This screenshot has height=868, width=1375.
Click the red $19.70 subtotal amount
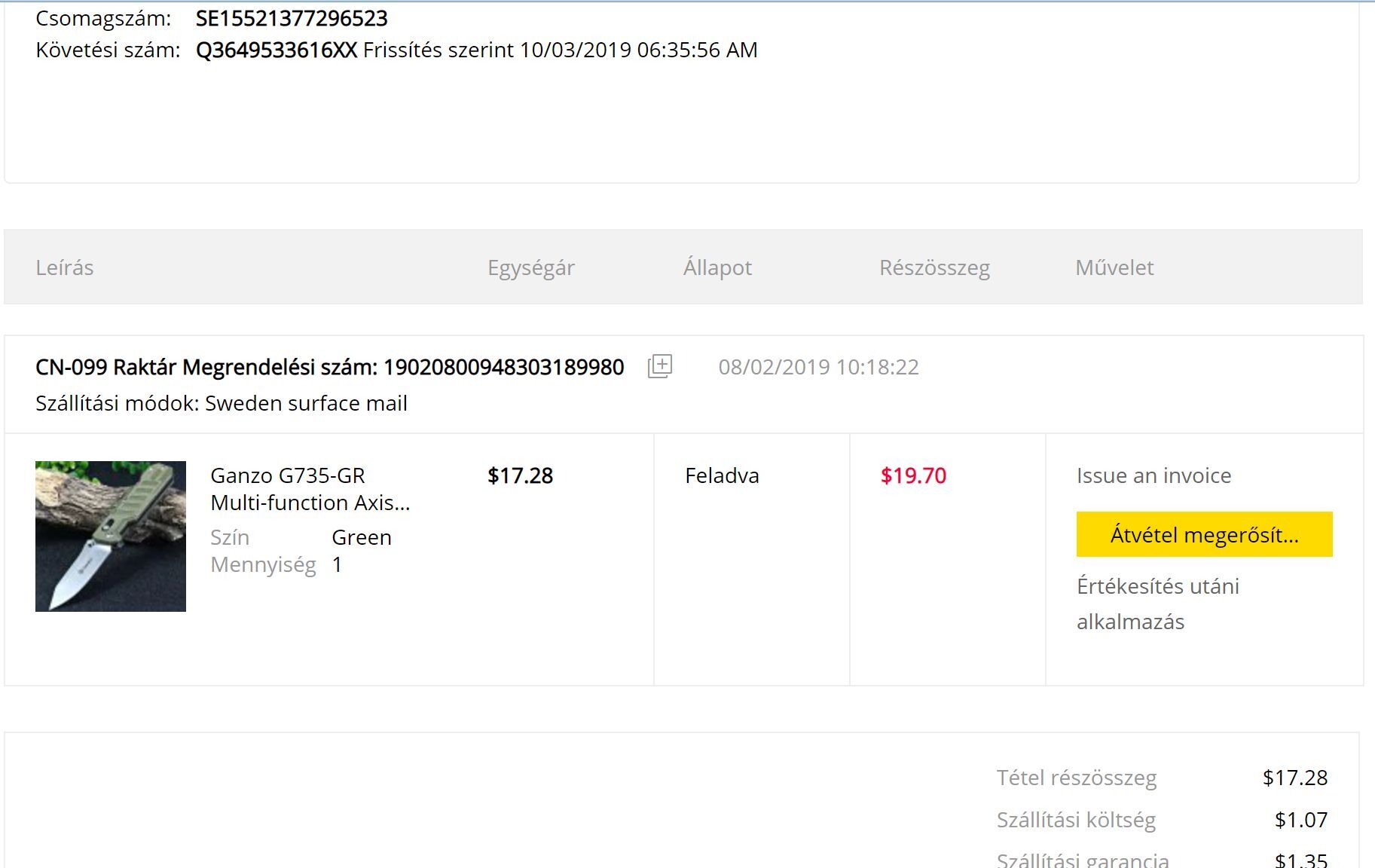[x=913, y=475]
